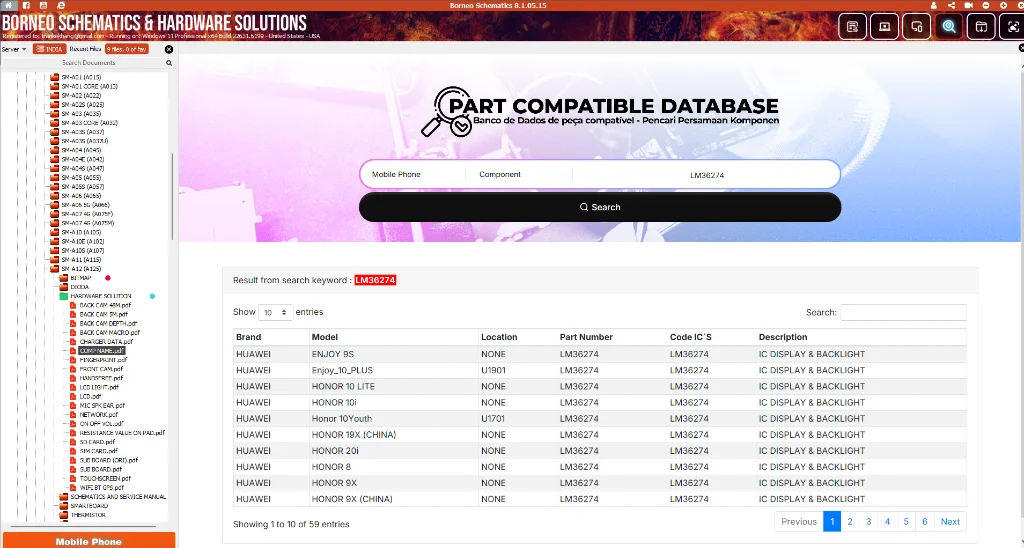Viewport: 1024px width, 548px height.
Task: Open the cloud capture toolbar icon
Action: coord(1013,27)
